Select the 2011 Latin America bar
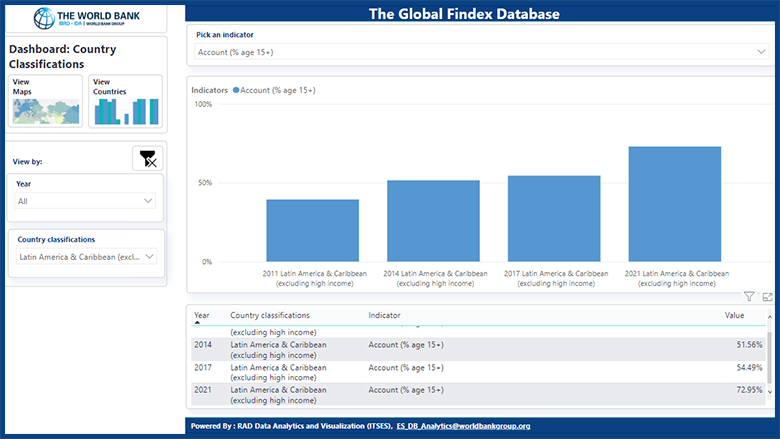 (312, 231)
